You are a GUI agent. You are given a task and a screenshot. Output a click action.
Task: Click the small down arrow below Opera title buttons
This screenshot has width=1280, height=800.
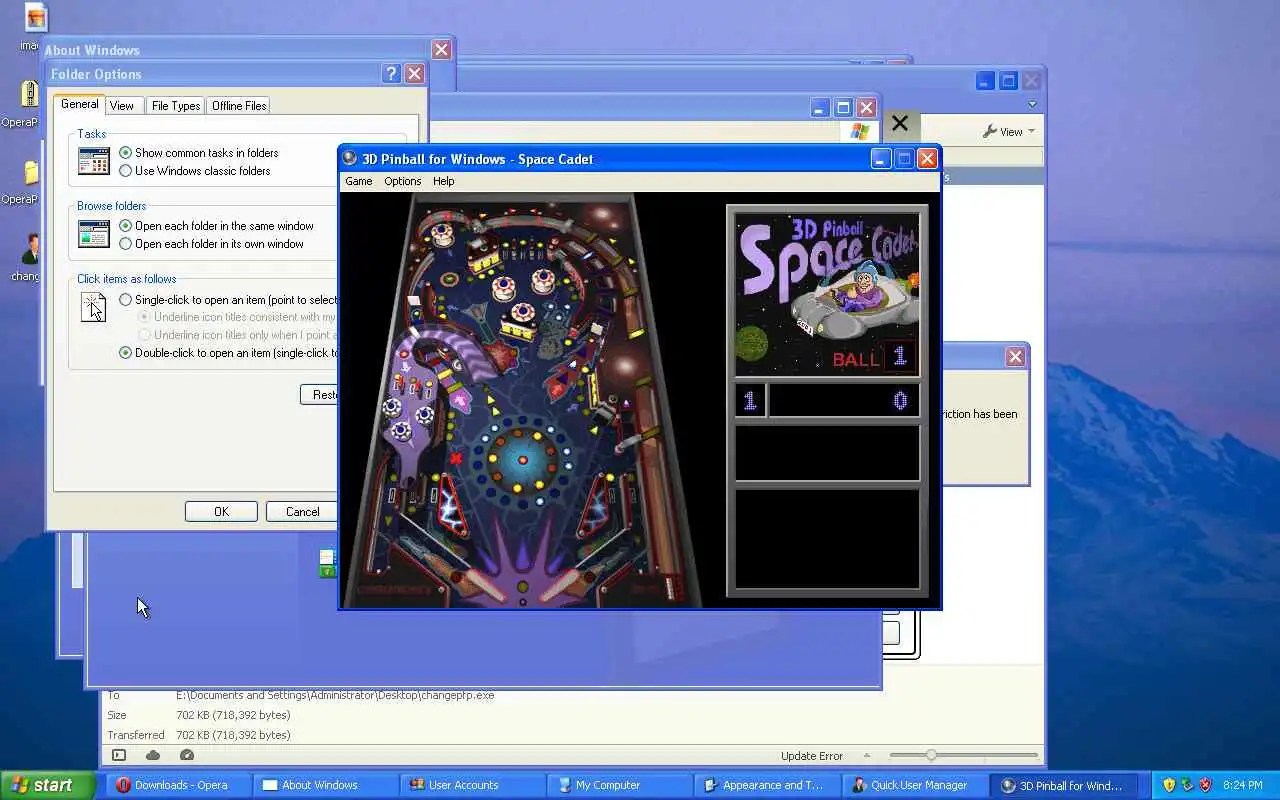(x=1032, y=104)
